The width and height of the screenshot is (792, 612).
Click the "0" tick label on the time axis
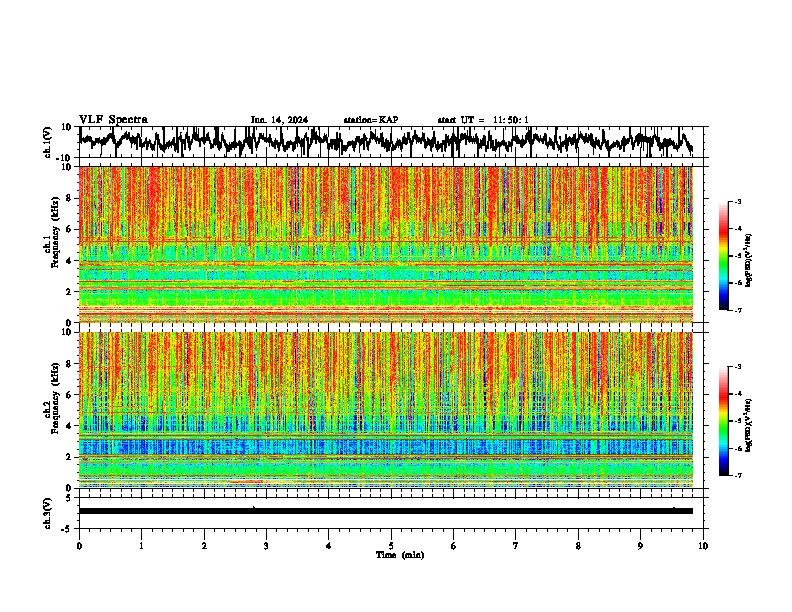click(79, 546)
